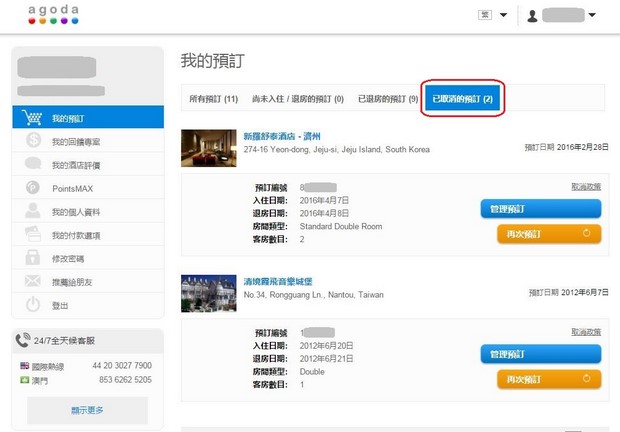Click the address 274-16 Yeon-dong, Jeju-si
The width and height of the screenshot is (620, 432).
click(336, 149)
